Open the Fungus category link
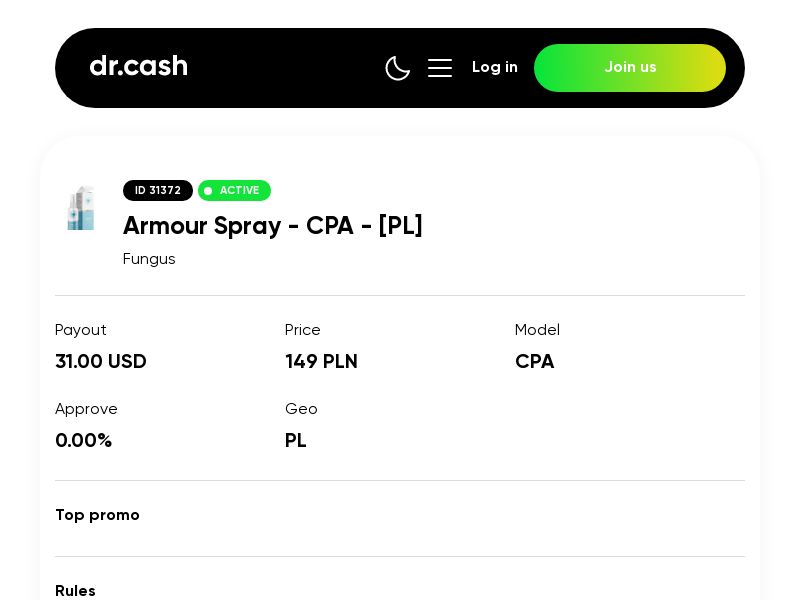800x600 pixels. [149, 258]
